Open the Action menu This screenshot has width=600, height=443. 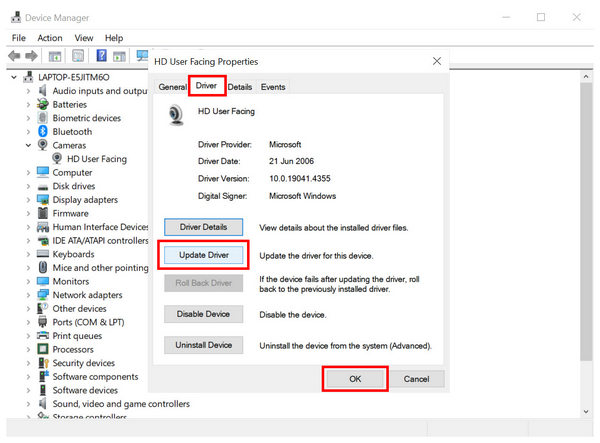50,38
